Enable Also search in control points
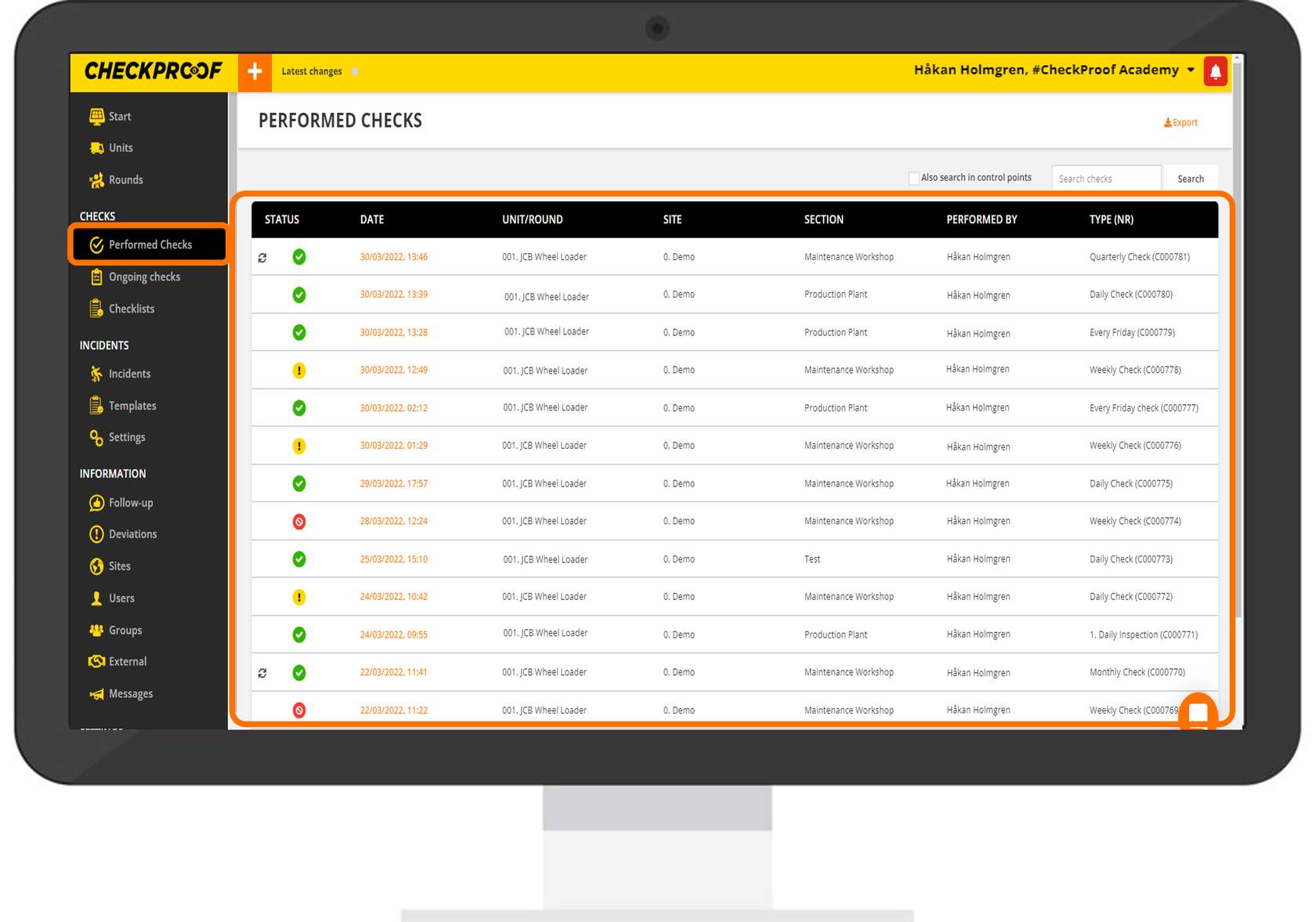The image size is (1316, 922). point(913,179)
